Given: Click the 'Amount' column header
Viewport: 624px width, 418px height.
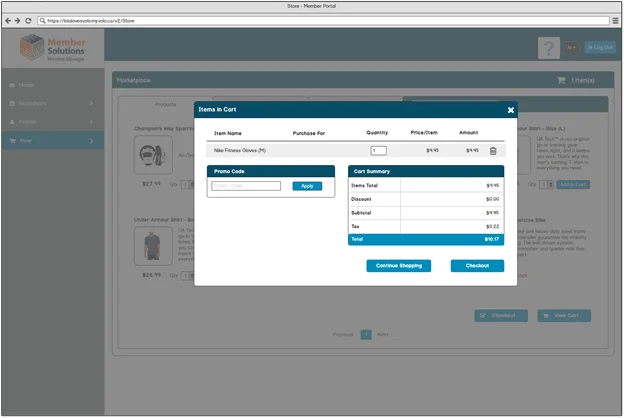Looking at the screenshot, I should coord(469,133).
